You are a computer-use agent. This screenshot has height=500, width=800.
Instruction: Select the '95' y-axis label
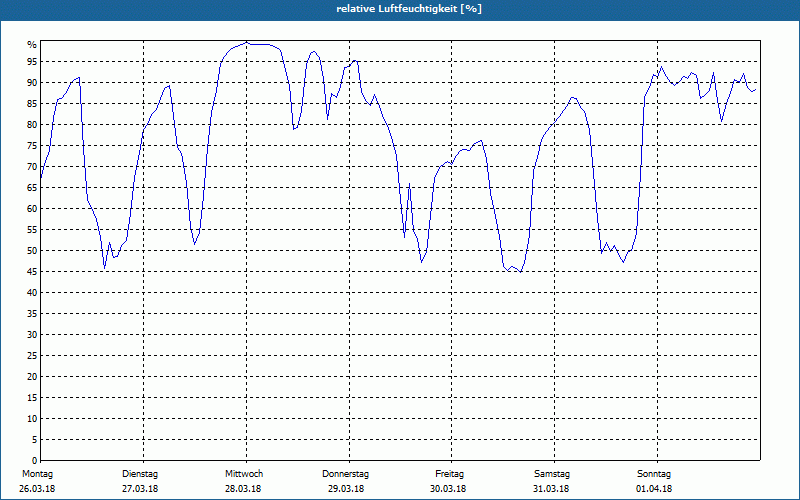tap(32, 62)
